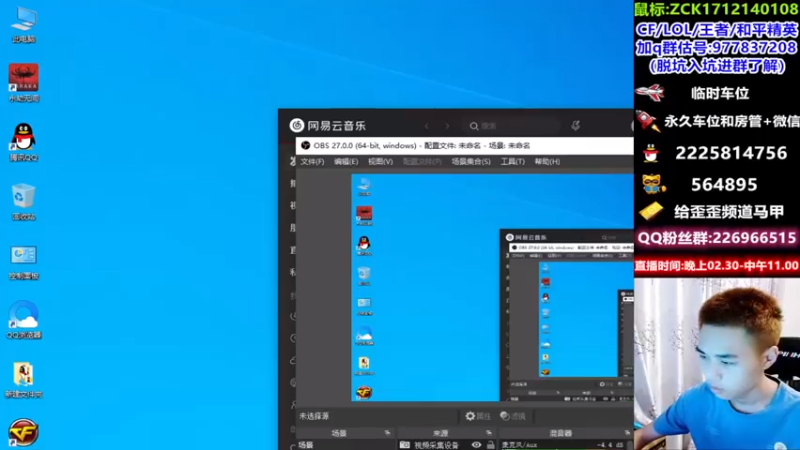Open the 工具(T) menu in OBS

click(x=512, y=162)
